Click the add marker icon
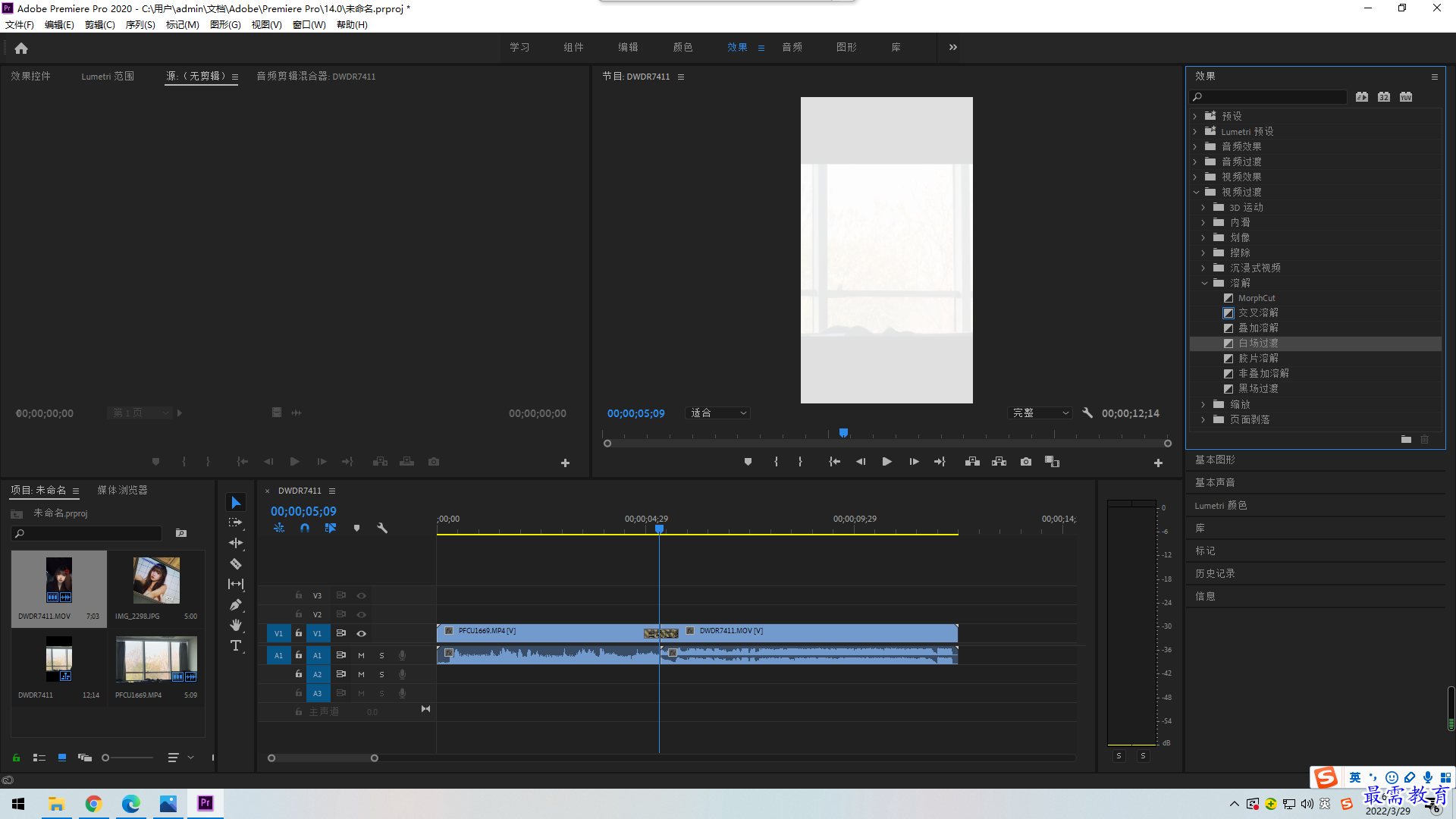This screenshot has width=1456, height=819. coord(747,461)
